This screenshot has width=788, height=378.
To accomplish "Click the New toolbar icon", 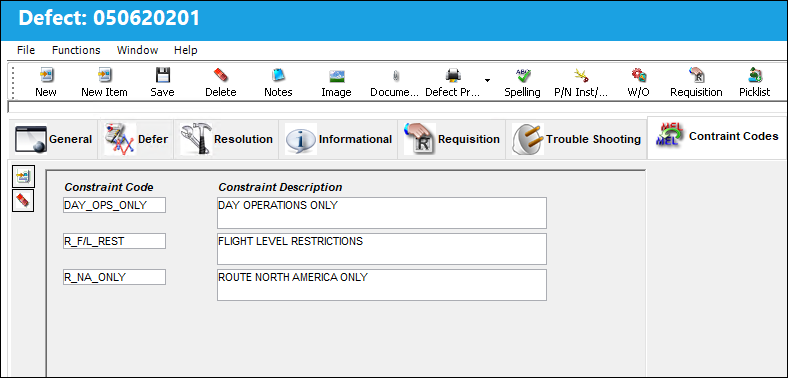I will (x=46, y=75).
